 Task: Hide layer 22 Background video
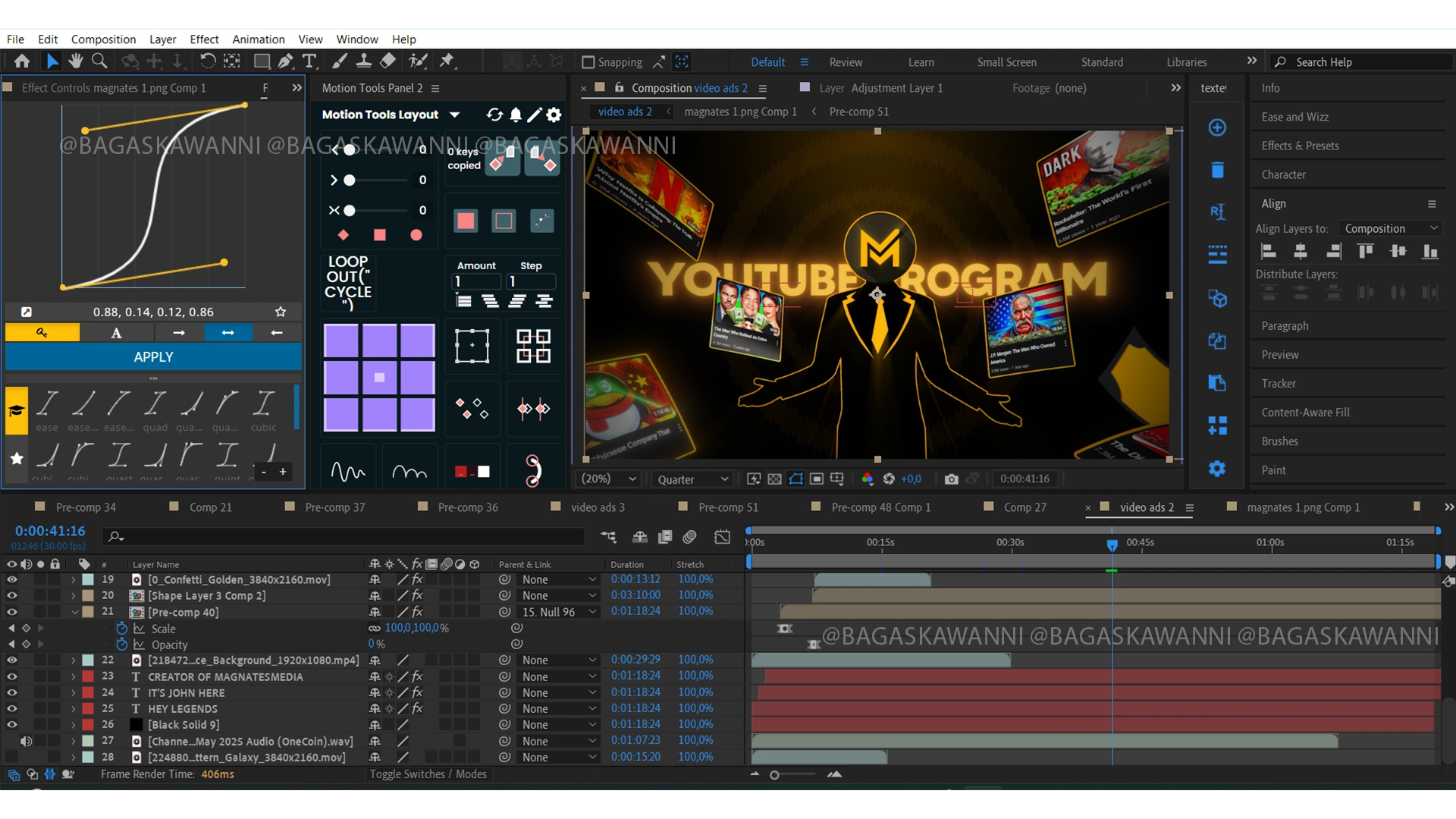coord(11,661)
